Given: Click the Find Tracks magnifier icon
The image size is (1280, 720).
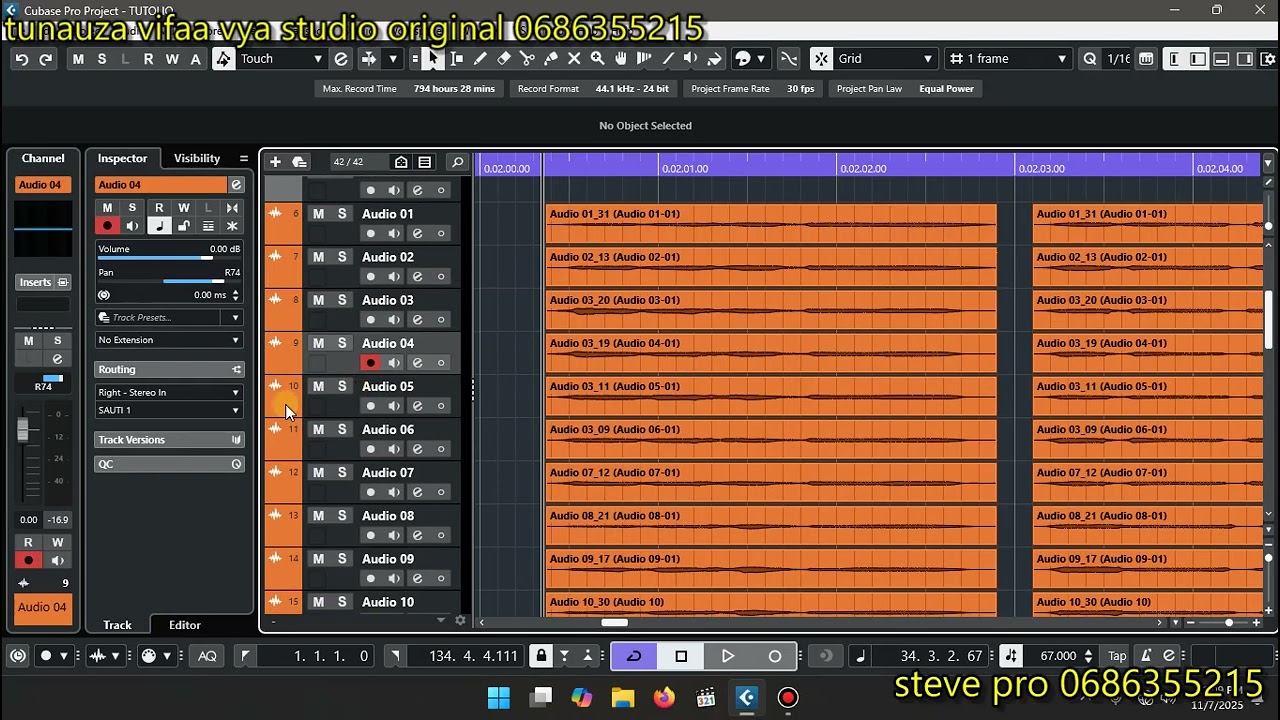Looking at the screenshot, I should point(457,162).
